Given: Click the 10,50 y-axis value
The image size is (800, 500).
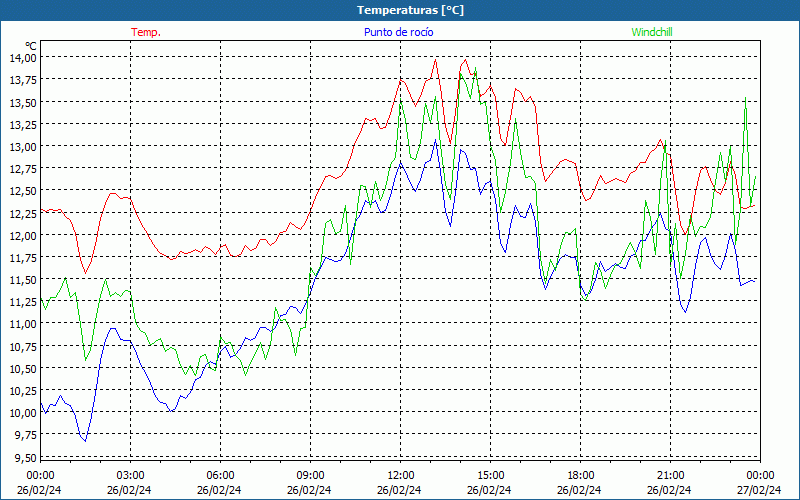Looking at the screenshot, I should pyautogui.click(x=23, y=368).
